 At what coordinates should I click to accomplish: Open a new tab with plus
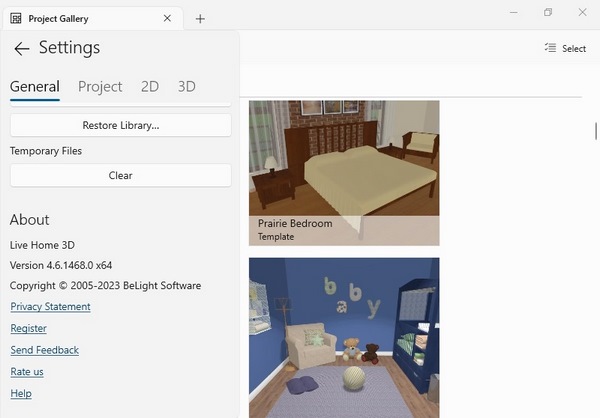[200, 19]
